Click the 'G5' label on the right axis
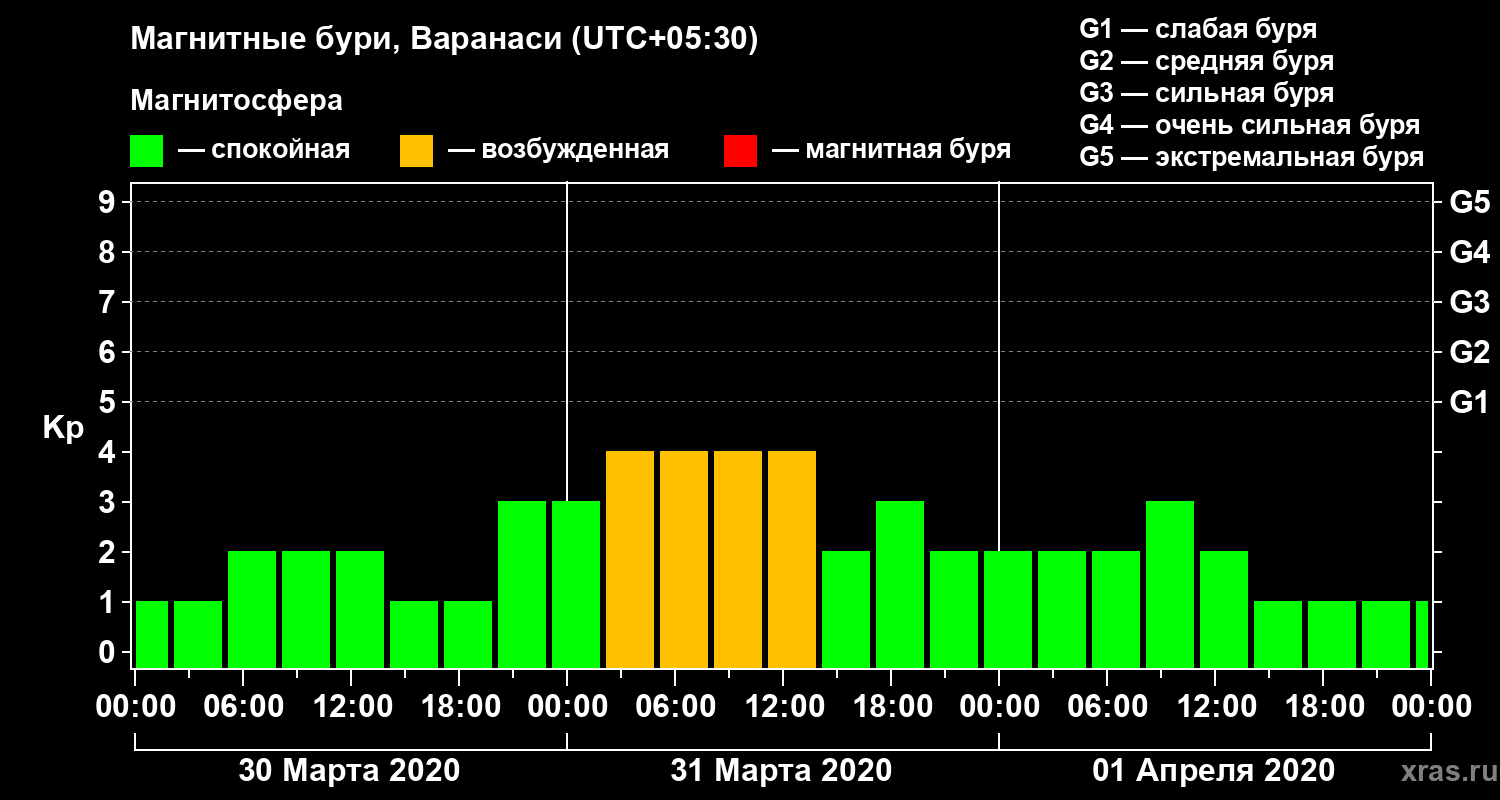 click(1469, 202)
